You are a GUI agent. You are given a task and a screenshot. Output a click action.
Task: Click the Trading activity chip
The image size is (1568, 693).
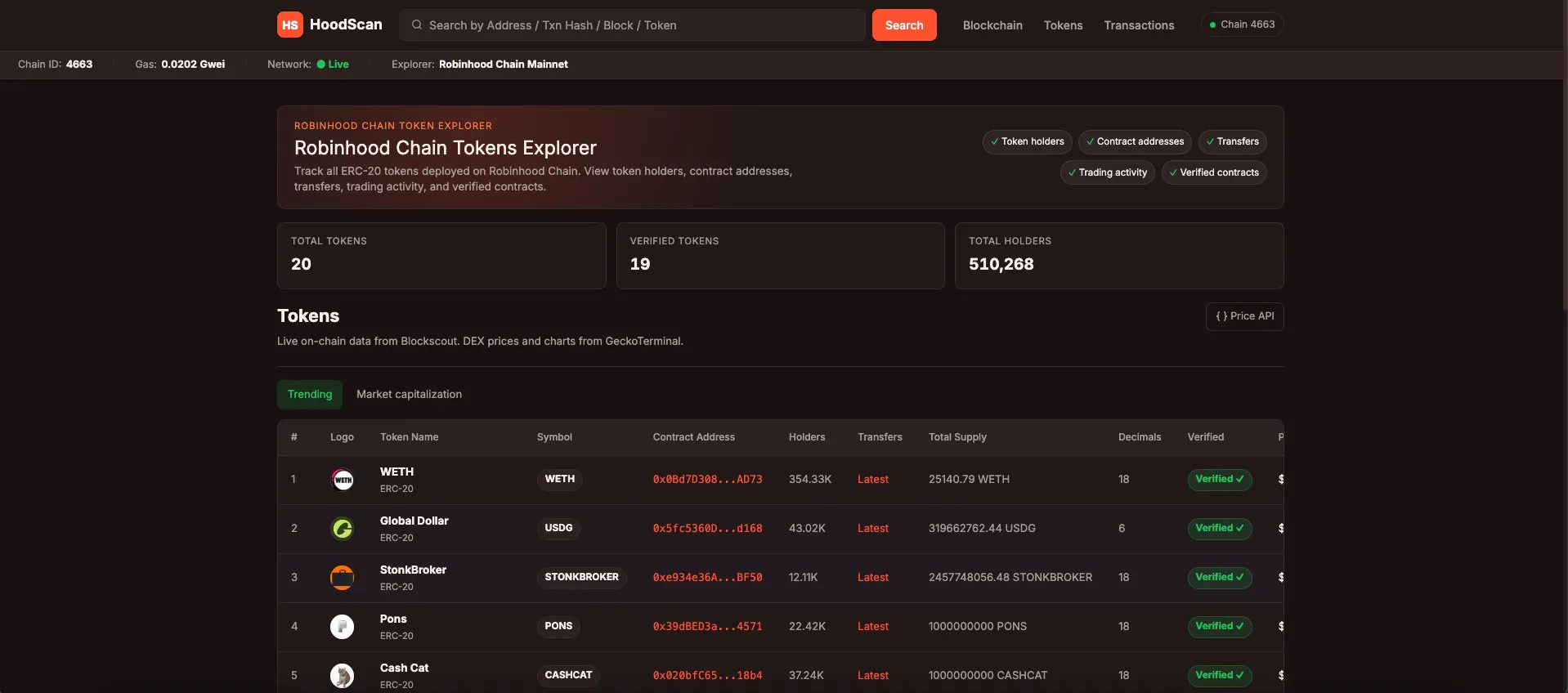coord(1107,173)
